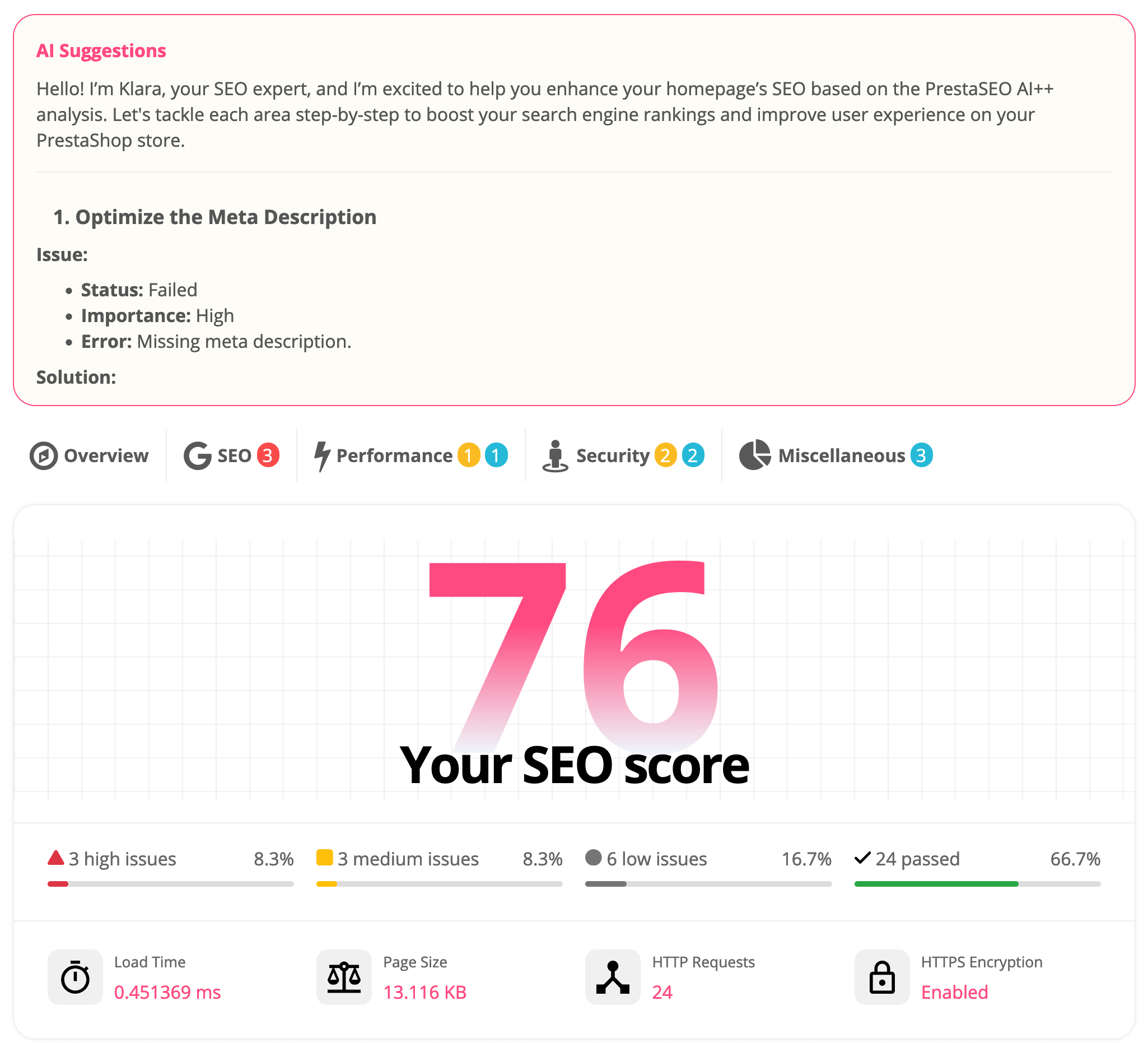Click the Performance lightning bolt icon
The image size is (1148, 1043).
(x=322, y=455)
